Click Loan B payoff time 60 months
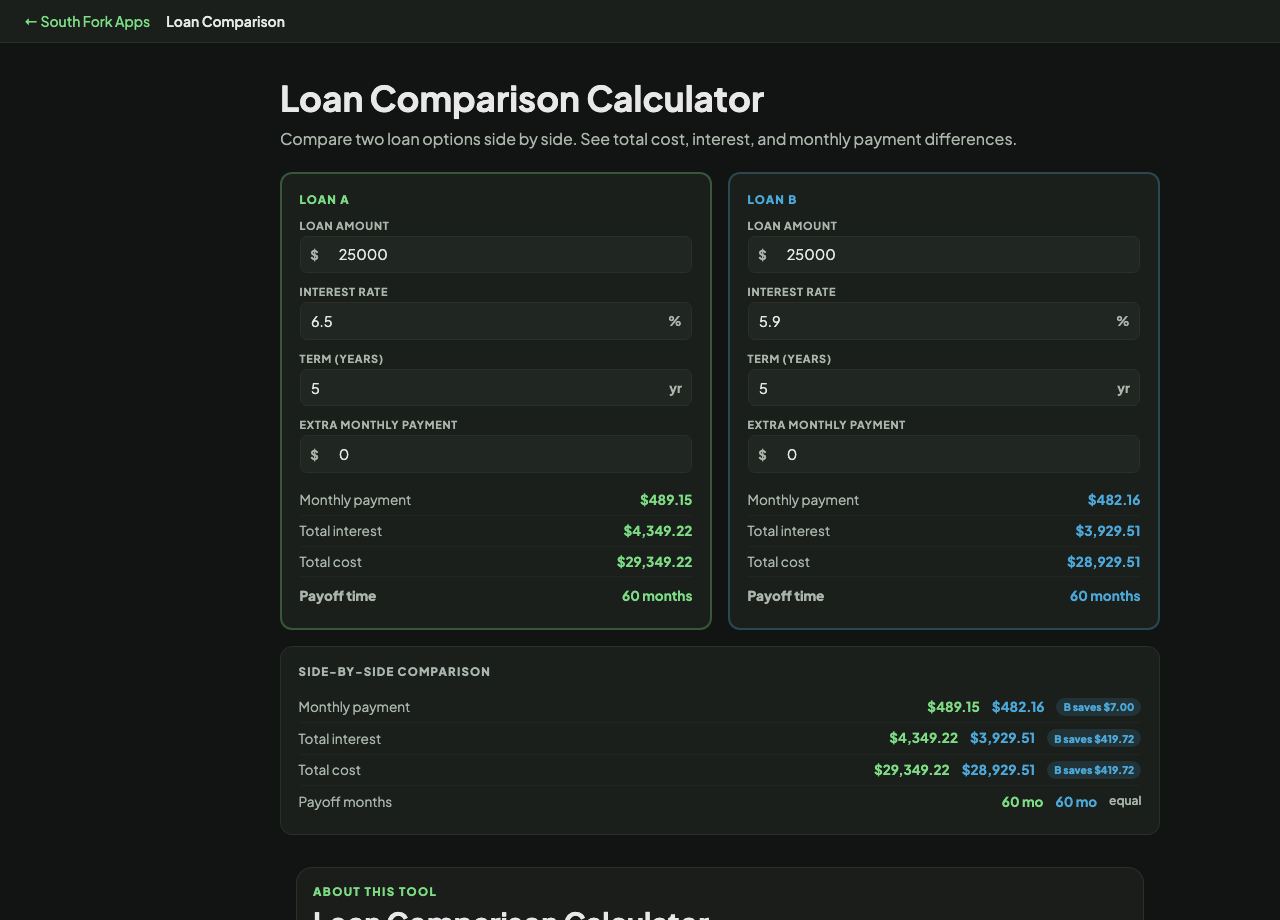This screenshot has height=920, width=1280. click(x=1105, y=596)
